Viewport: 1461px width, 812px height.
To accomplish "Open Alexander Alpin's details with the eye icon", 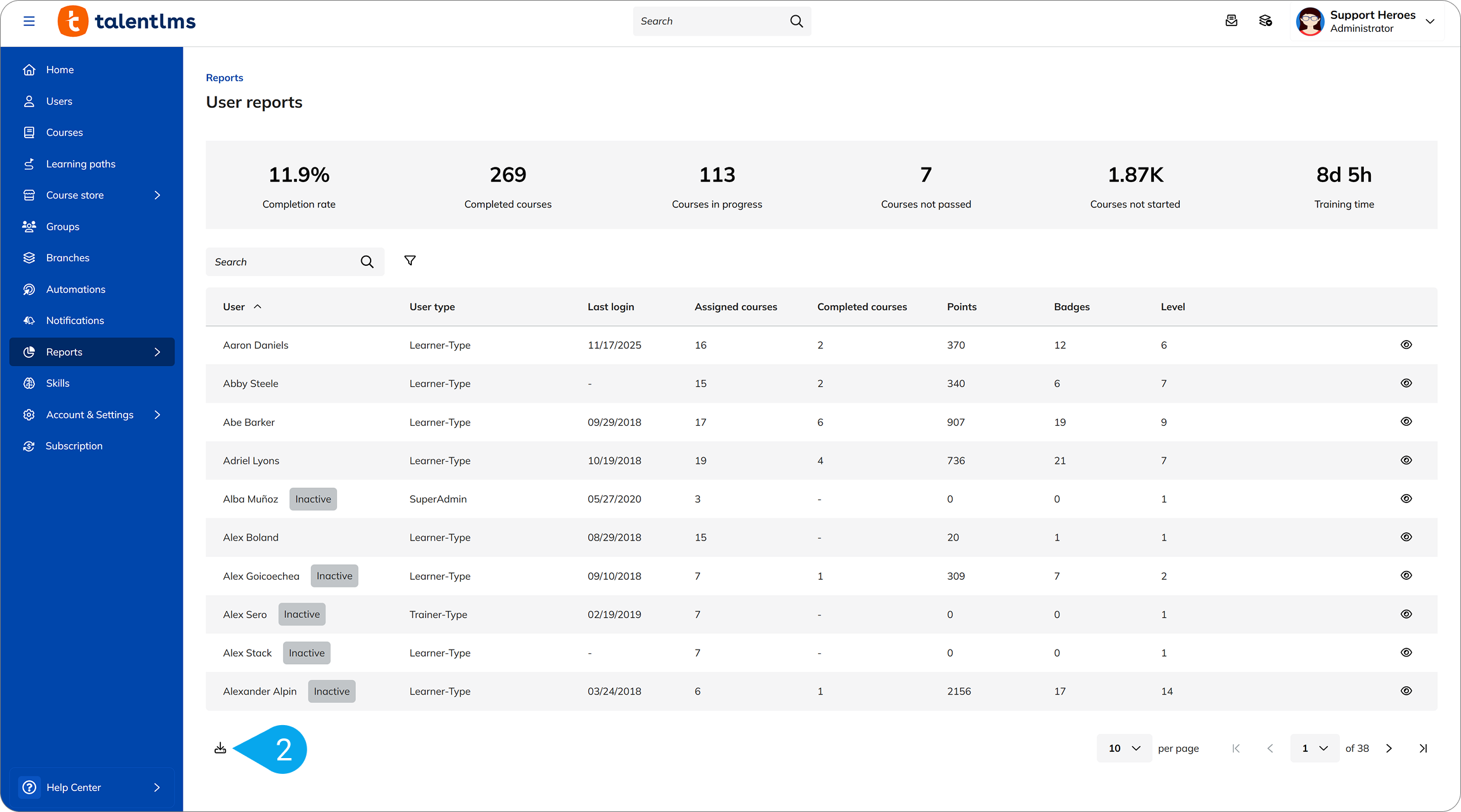I will click(x=1406, y=691).
